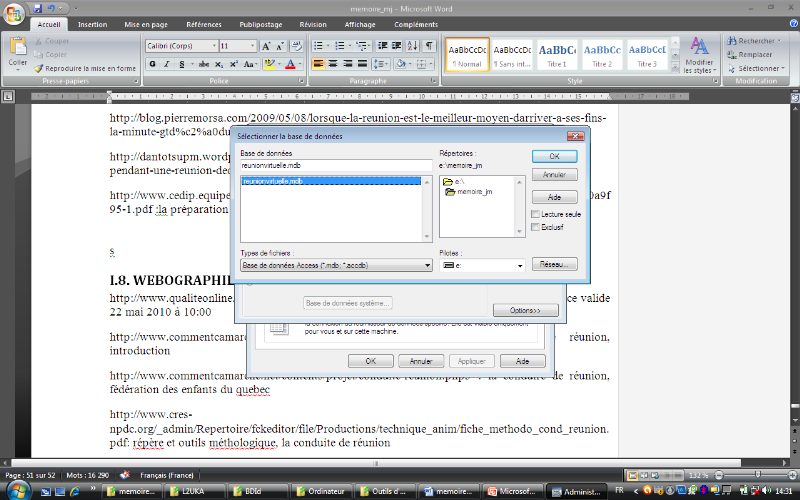This screenshot has width=800, height=500.
Task: Open Modifier les styles
Action: click(699, 55)
